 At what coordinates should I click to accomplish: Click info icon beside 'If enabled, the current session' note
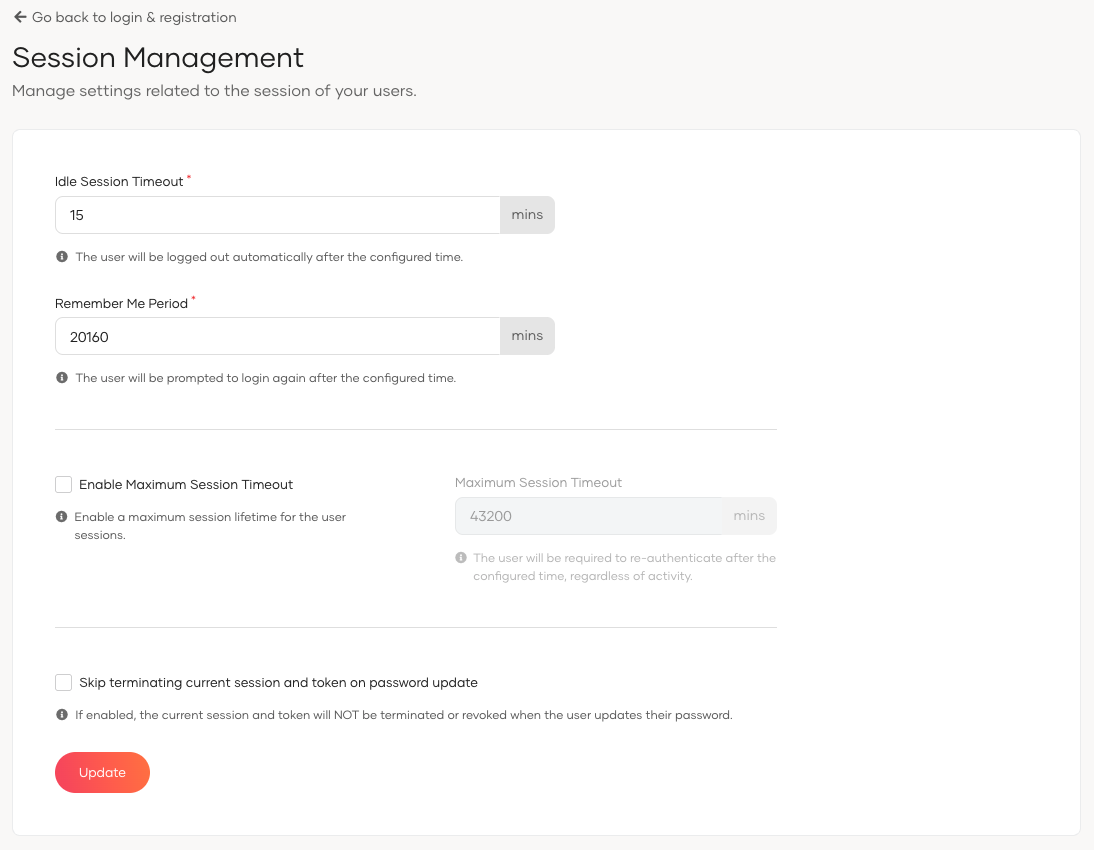(62, 715)
